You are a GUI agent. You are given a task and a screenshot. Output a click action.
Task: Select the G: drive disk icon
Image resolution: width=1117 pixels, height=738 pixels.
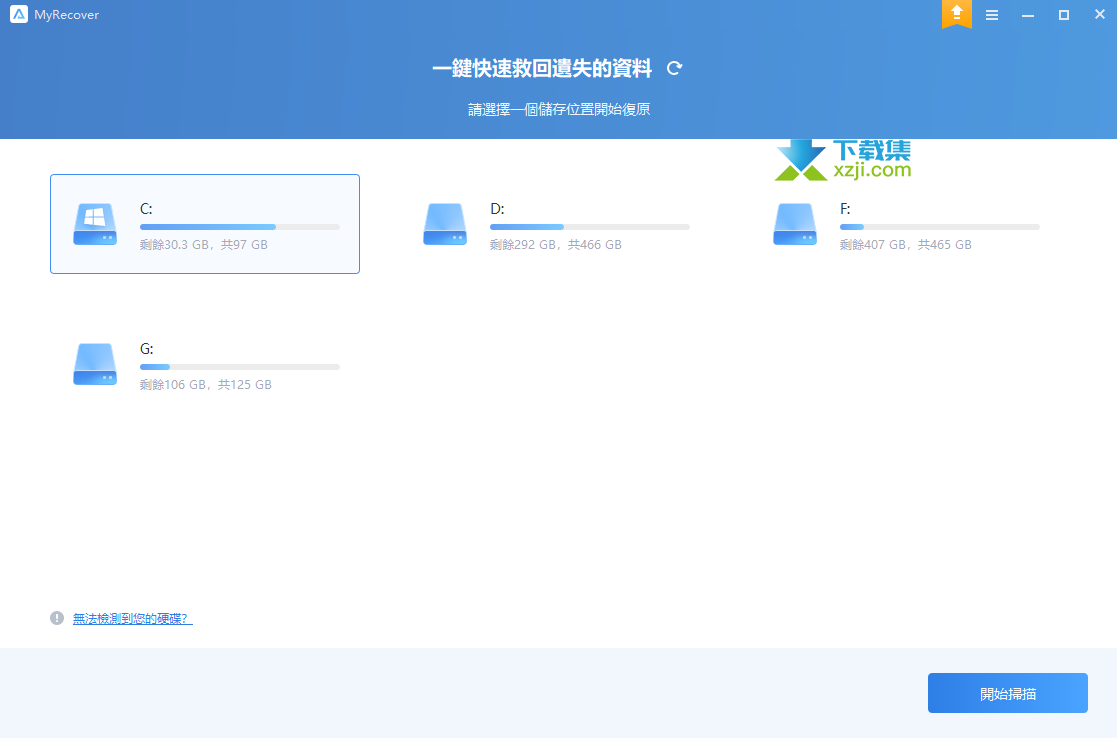pyautogui.click(x=95, y=364)
